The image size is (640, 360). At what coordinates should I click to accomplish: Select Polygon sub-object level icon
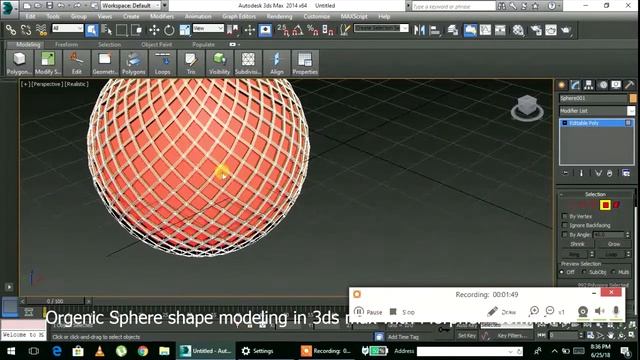(x=605, y=205)
